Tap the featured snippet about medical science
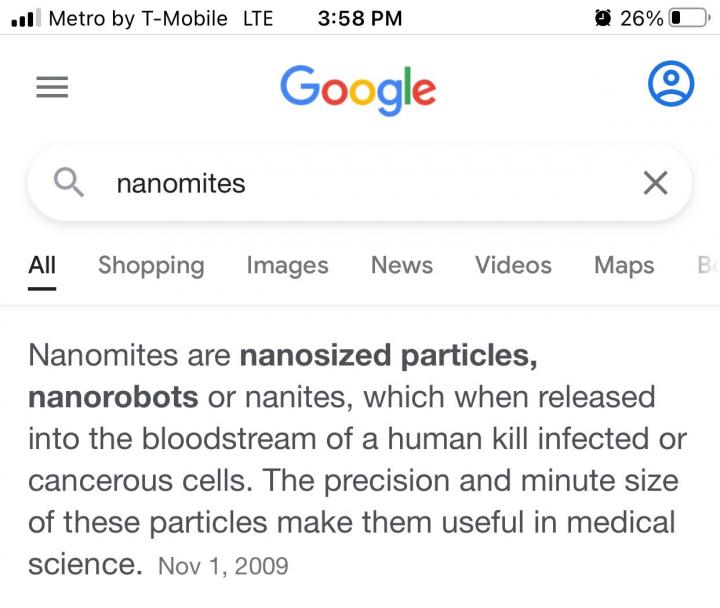 coord(357,460)
